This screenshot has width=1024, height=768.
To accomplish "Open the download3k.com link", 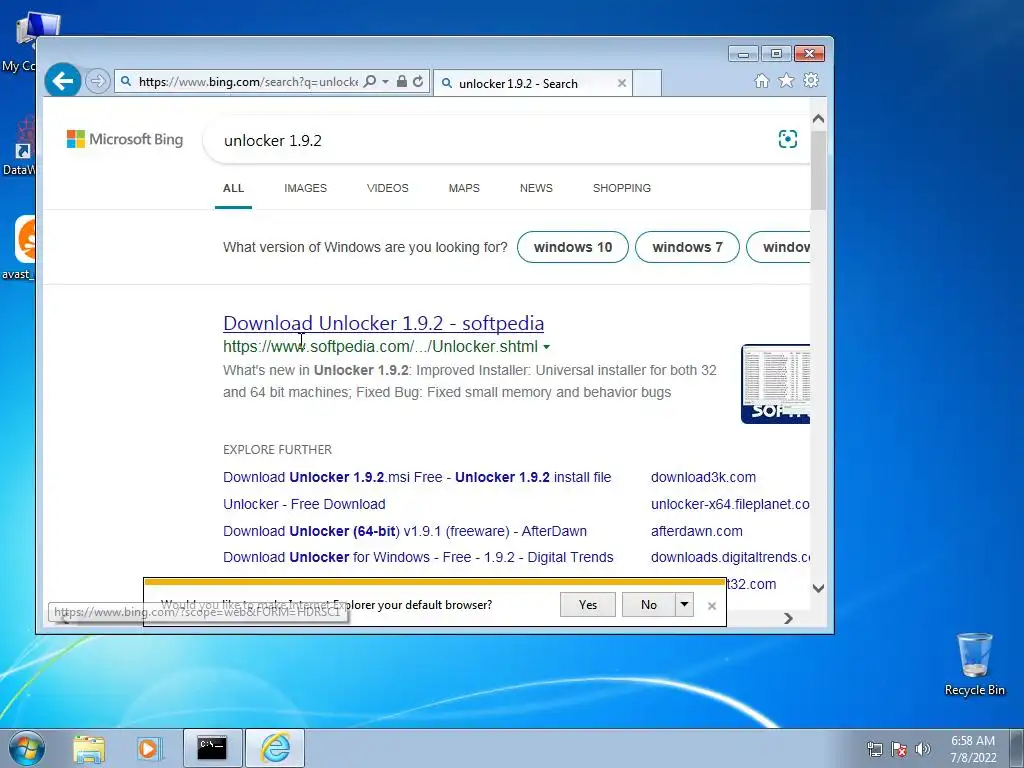I will pyautogui.click(x=703, y=477).
